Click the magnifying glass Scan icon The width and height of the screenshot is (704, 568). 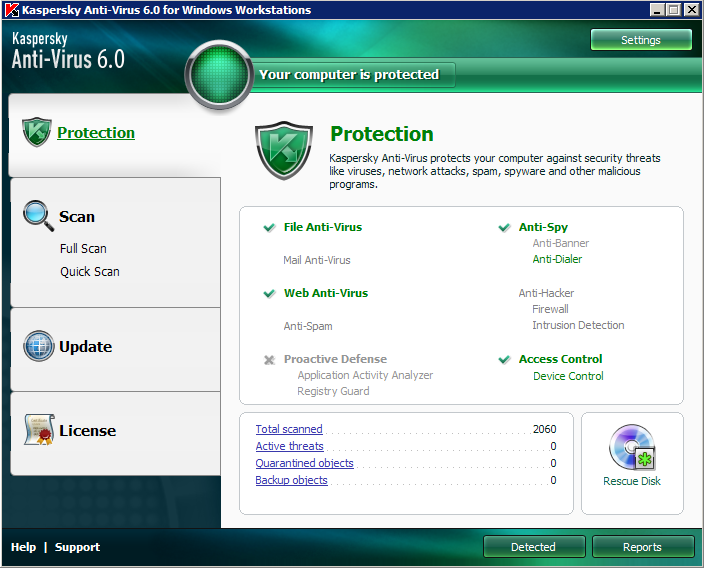point(39,216)
